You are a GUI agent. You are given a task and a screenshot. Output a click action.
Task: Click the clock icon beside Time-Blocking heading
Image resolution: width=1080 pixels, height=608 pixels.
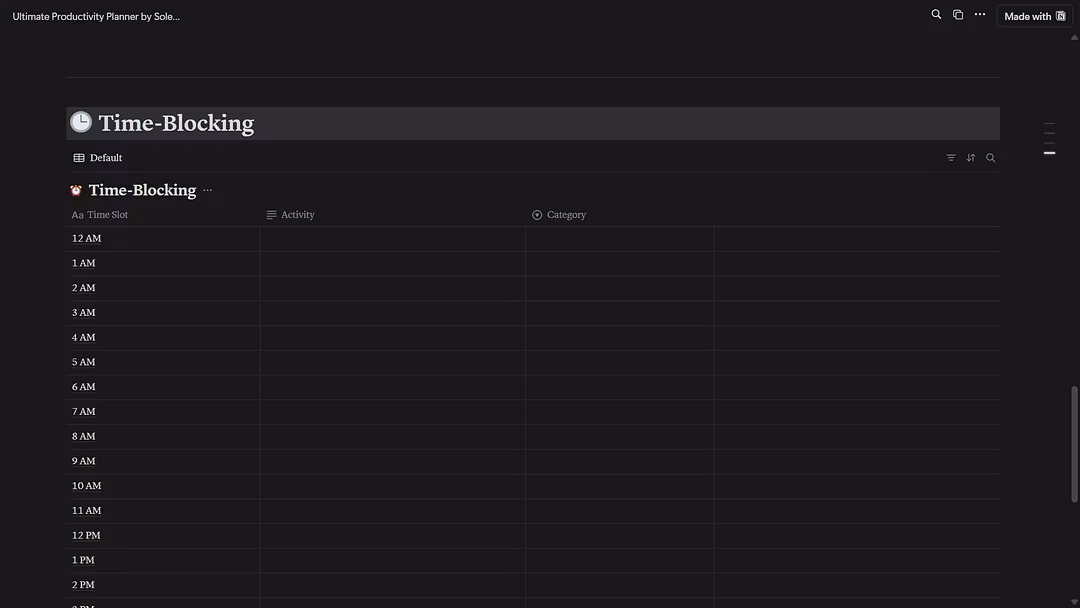click(81, 123)
